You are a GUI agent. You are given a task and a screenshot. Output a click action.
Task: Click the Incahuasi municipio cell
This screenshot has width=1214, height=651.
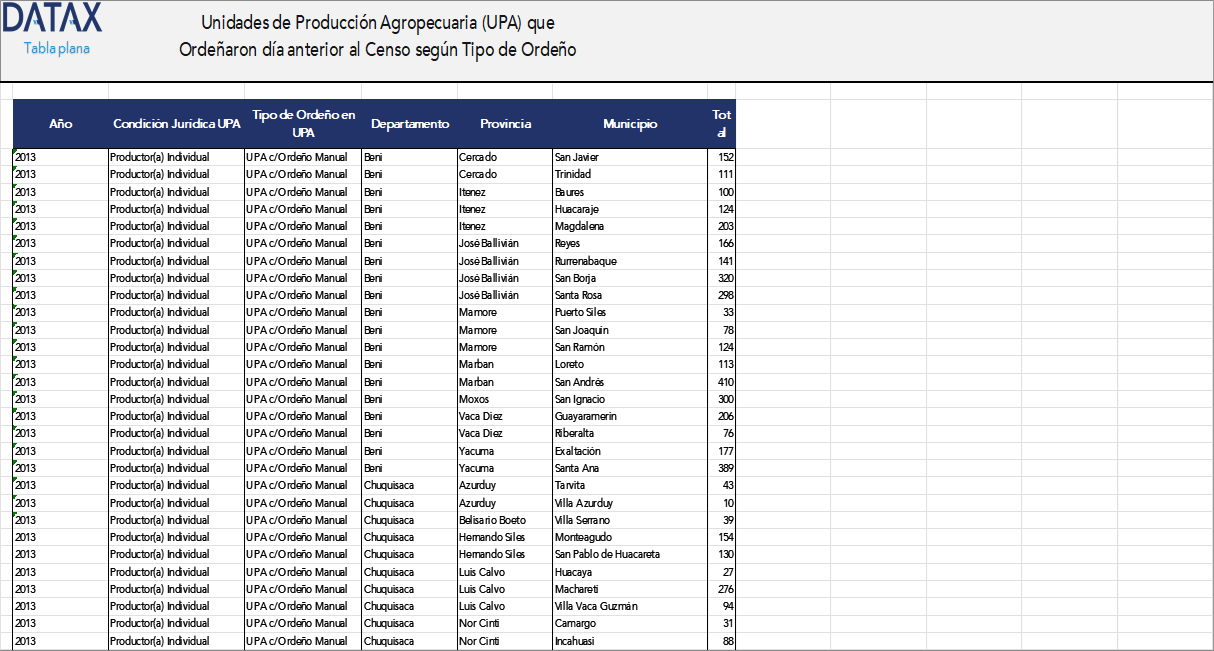[575, 641]
